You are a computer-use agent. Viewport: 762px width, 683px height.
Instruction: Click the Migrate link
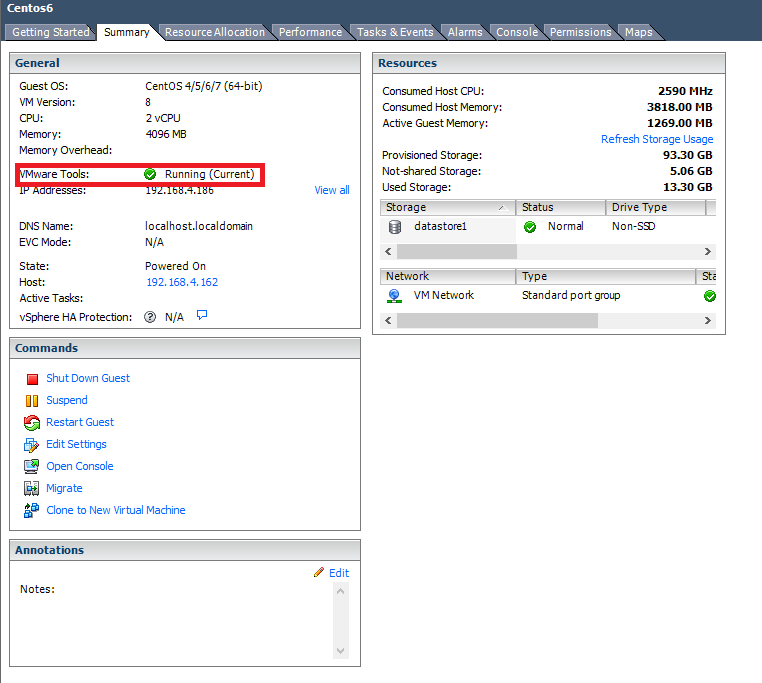64,488
